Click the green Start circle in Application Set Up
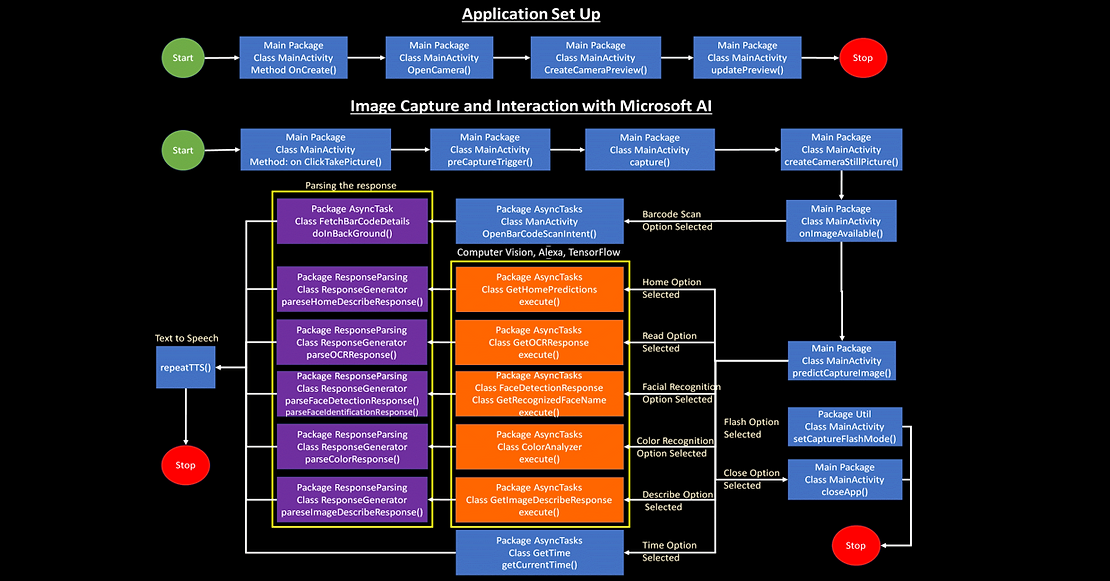The image size is (1110, 581). pos(183,58)
